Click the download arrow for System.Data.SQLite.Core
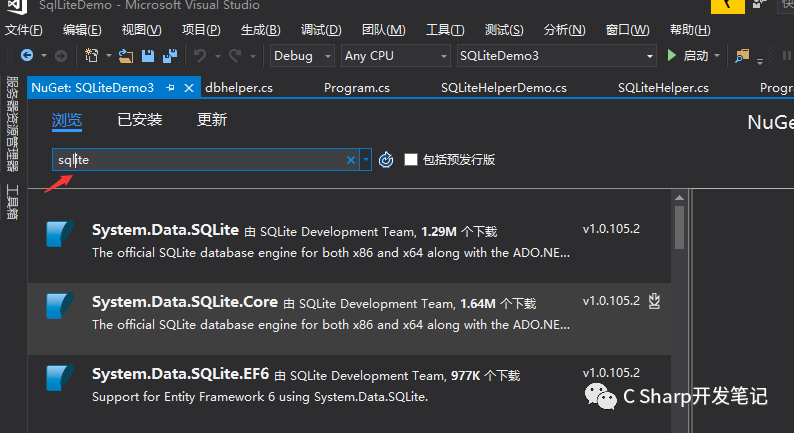 pyautogui.click(x=655, y=300)
